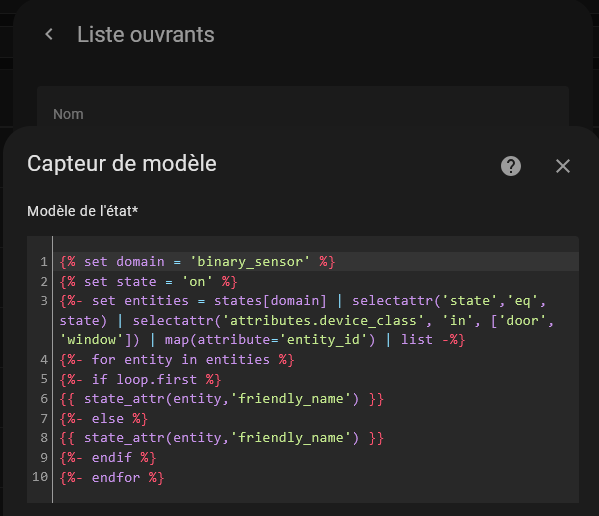Viewport: 599px width, 516px height.
Task: Click line 3 with selectattr state filter
Action: click(x=306, y=320)
